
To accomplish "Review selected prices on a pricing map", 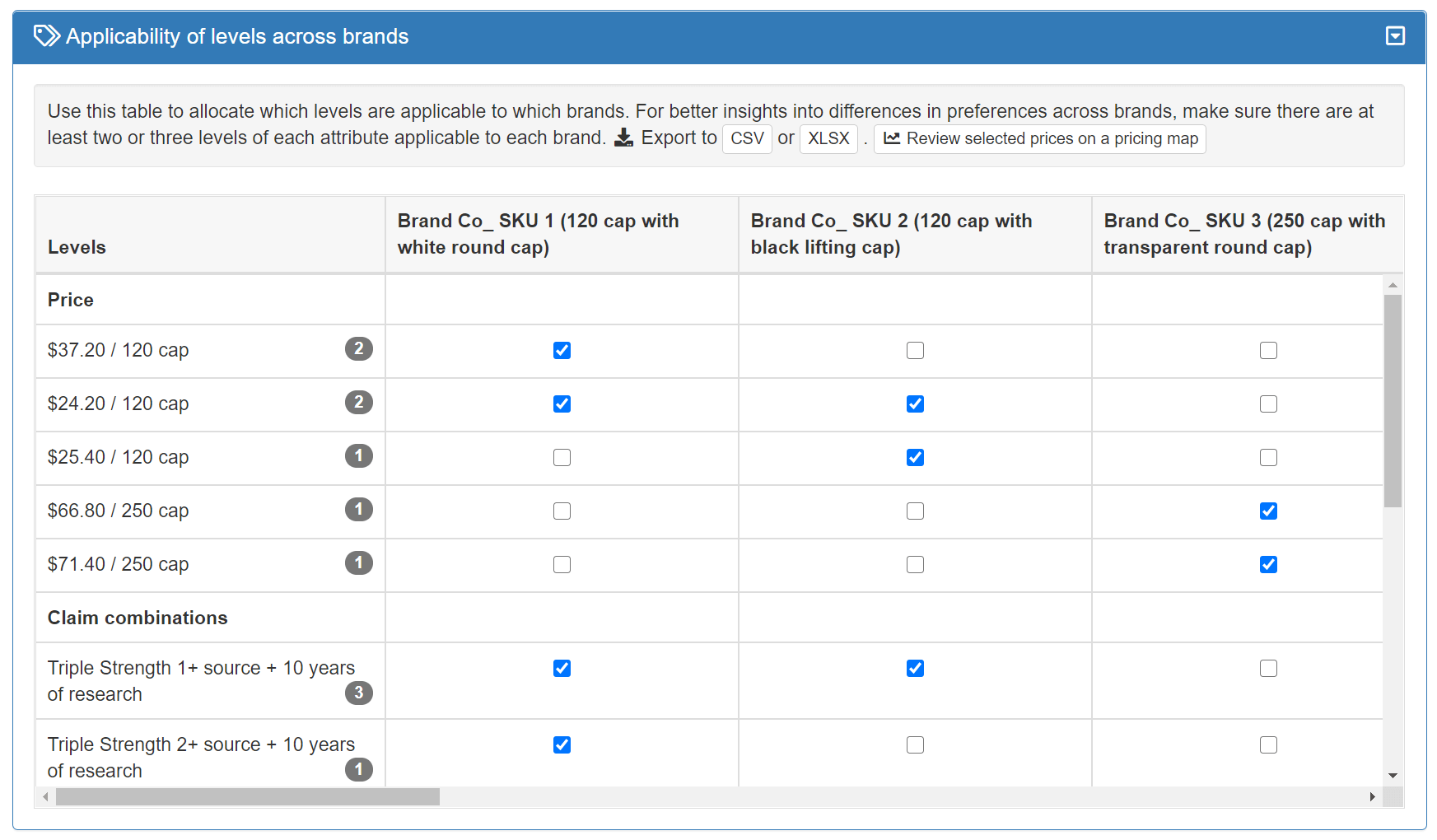I will coord(1040,138).
